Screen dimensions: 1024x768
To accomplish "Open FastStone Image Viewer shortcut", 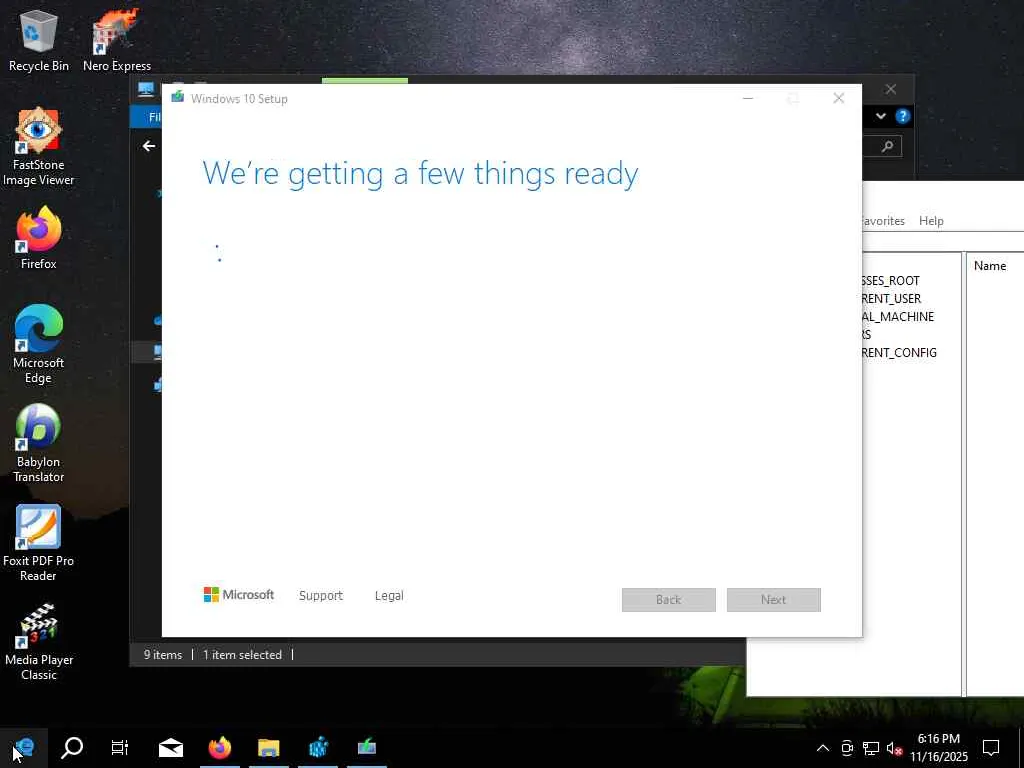I will [x=39, y=146].
